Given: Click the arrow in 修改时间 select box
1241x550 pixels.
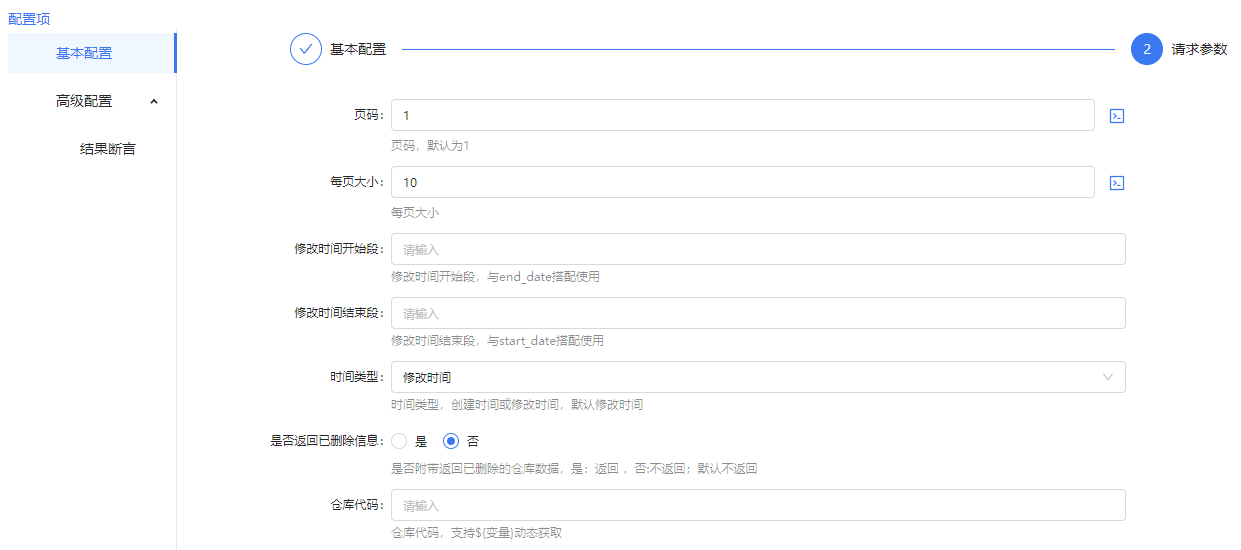Looking at the screenshot, I should point(1107,377).
